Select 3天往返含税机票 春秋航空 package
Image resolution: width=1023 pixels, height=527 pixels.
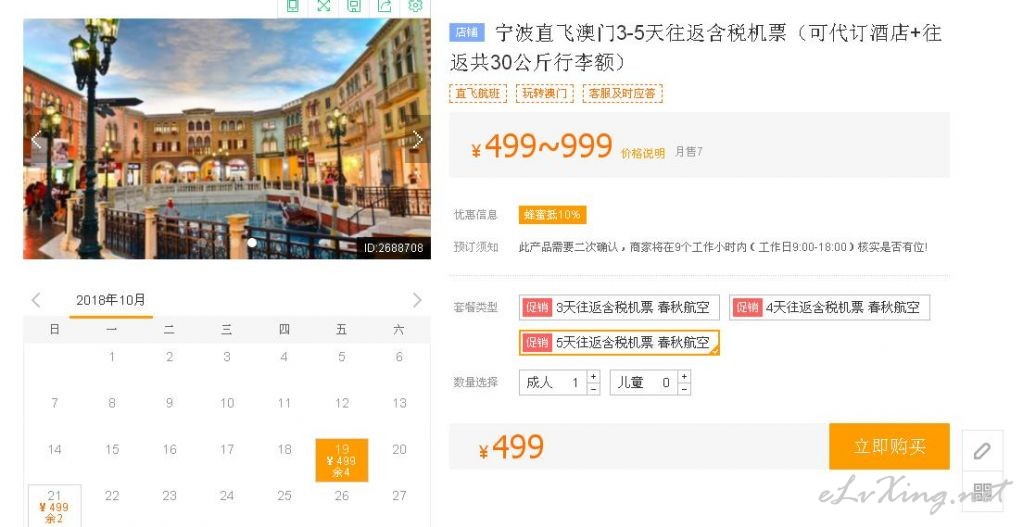point(619,307)
